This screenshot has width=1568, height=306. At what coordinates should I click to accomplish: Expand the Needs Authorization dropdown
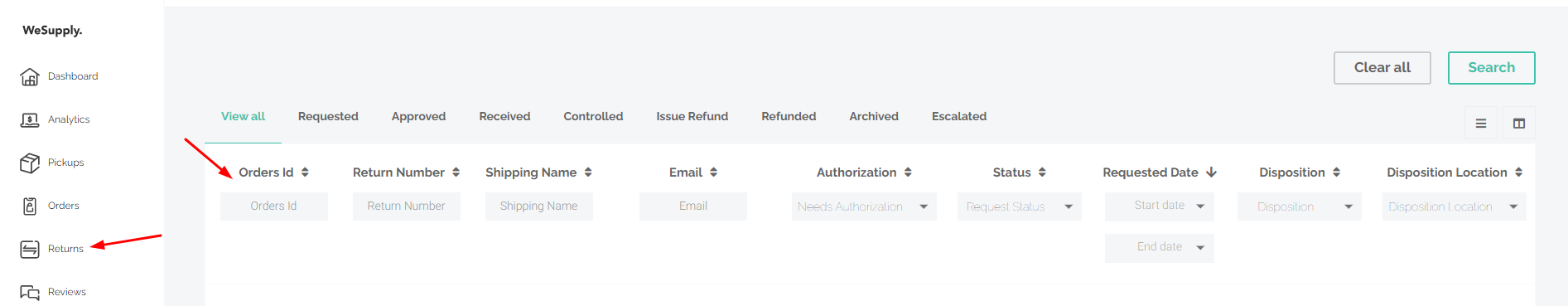(864, 206)
